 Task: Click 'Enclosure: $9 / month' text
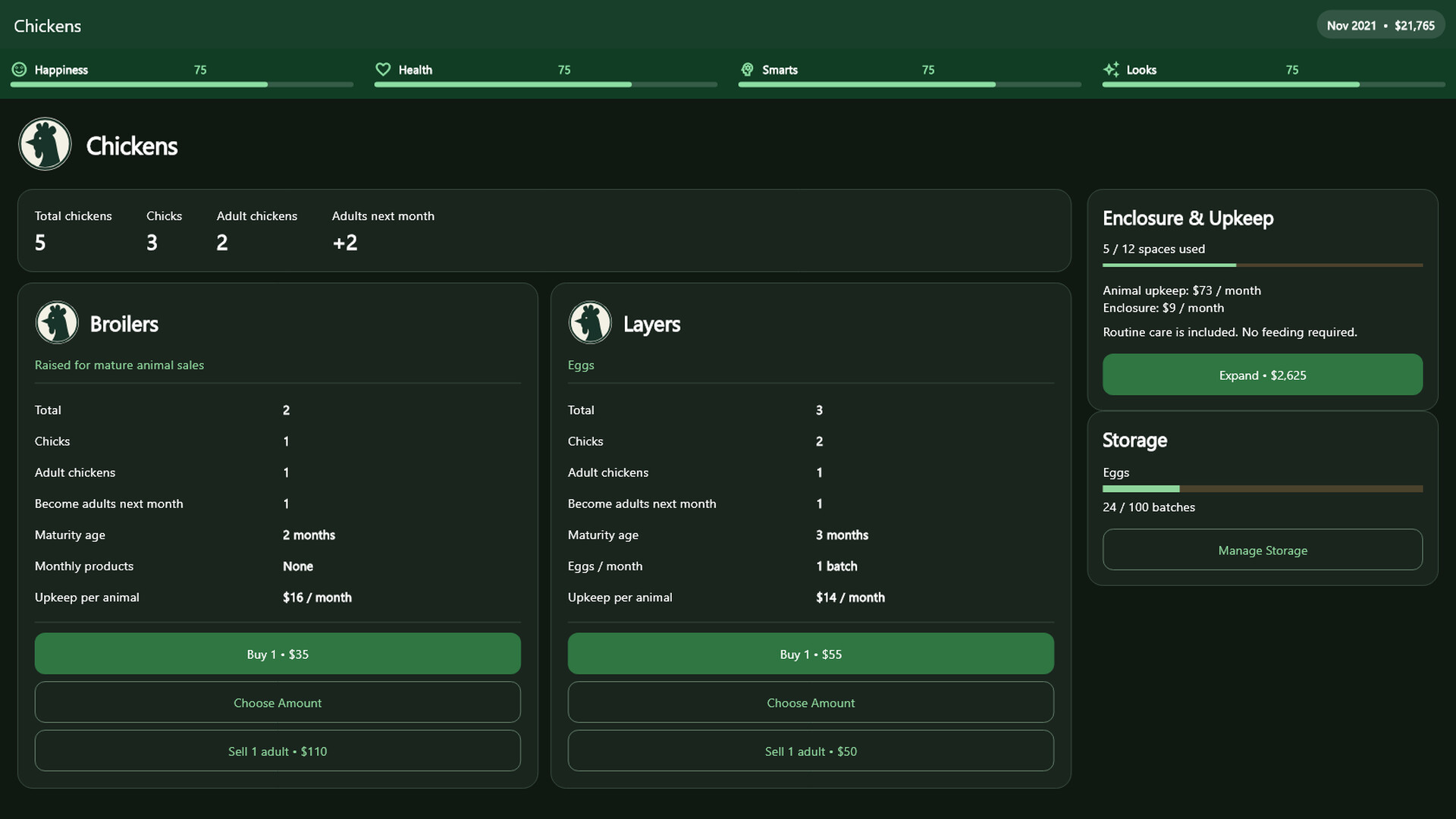tap(1163, 308)
